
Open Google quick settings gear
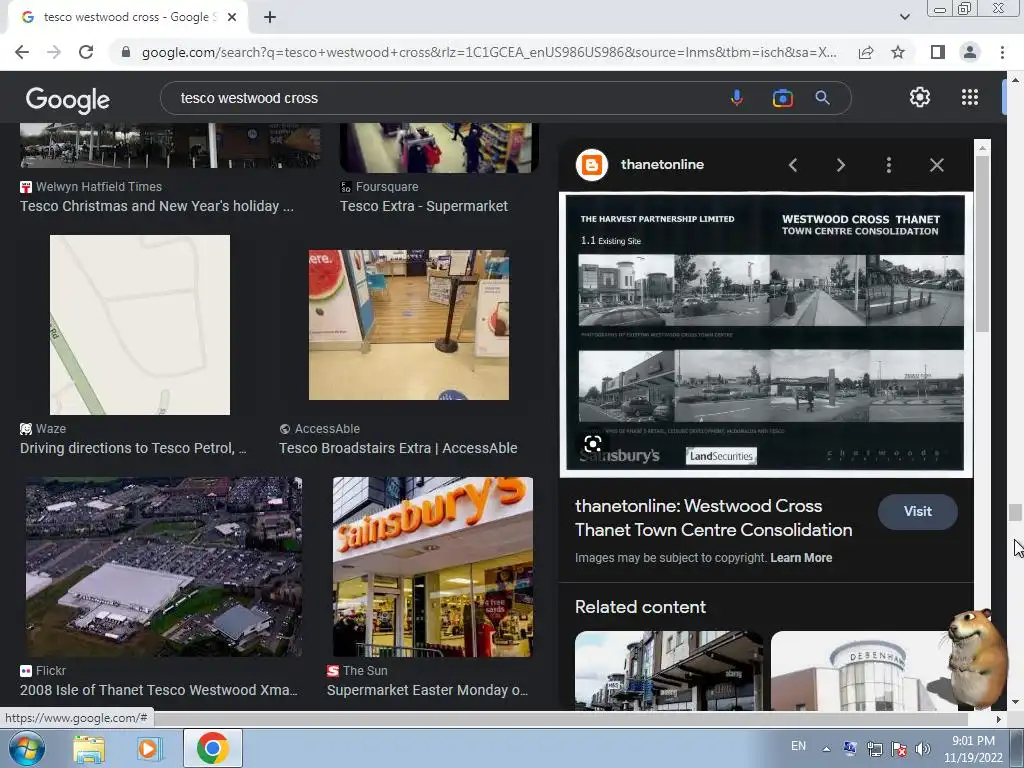point(920,97)
